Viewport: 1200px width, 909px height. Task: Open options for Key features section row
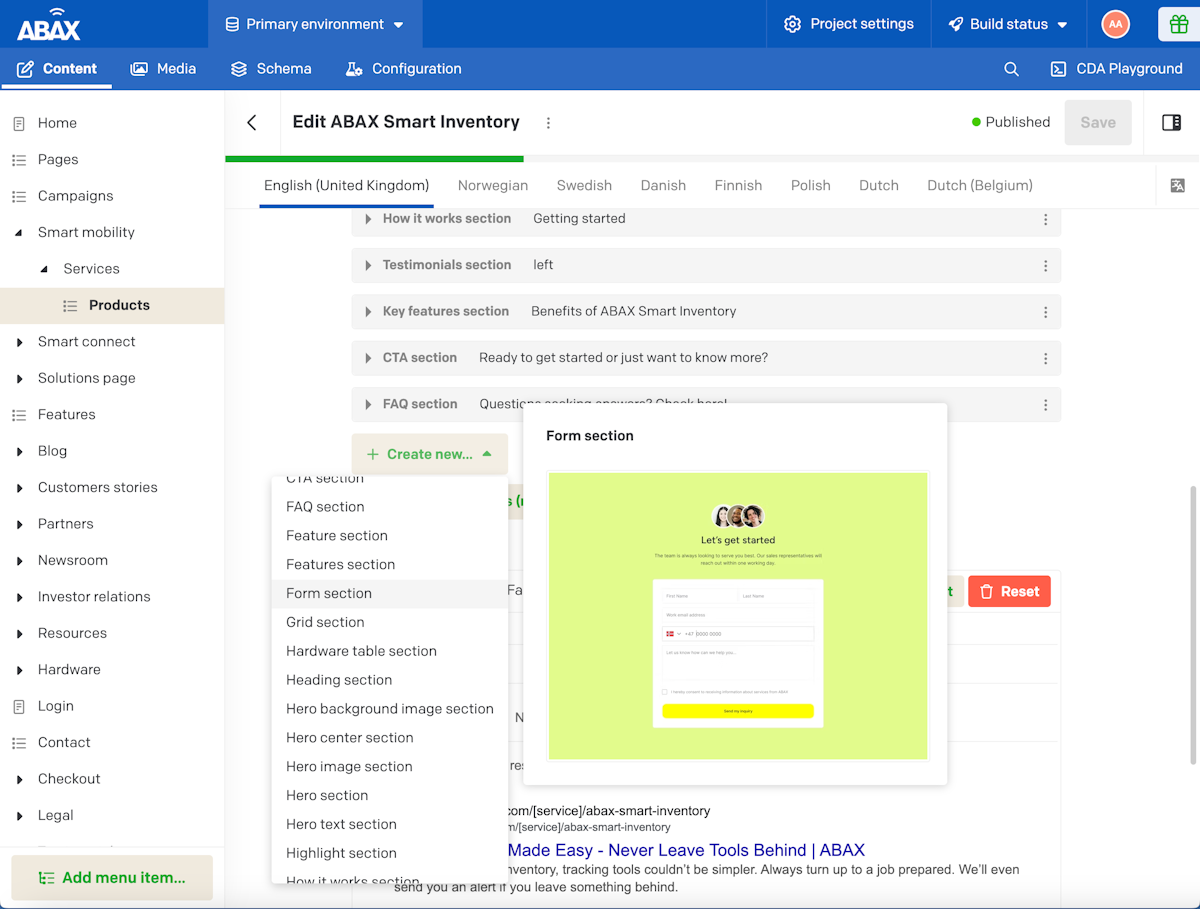click(1045, 312)
